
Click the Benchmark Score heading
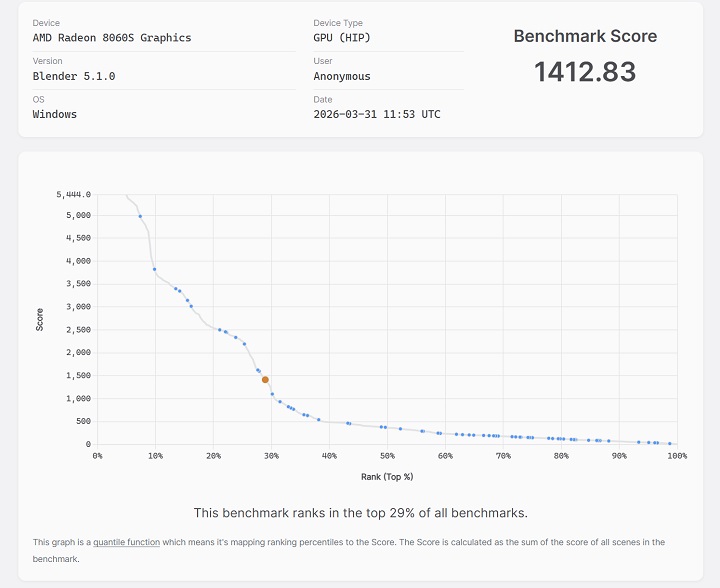585,36
